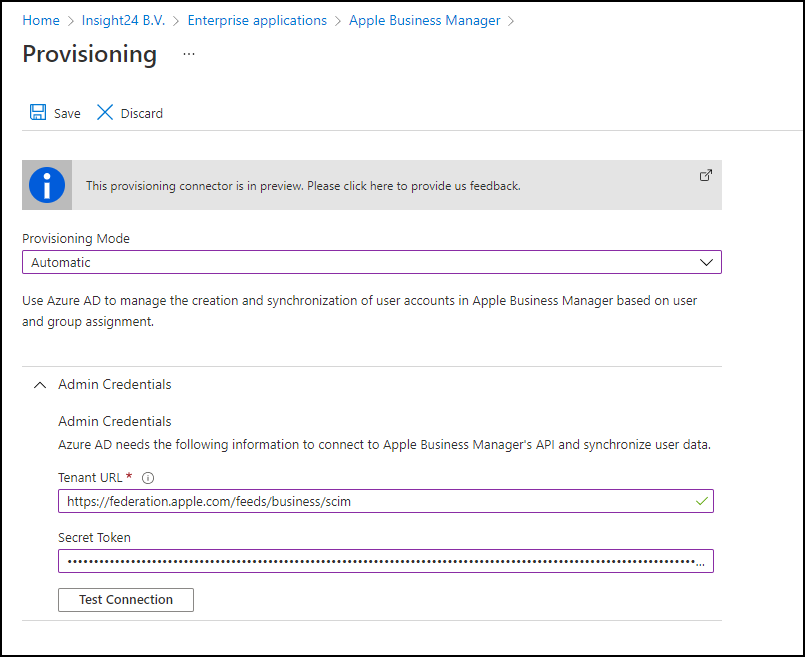Click the Admin Credentials section header
Screen dimensions: 805x657
point(114,384)
